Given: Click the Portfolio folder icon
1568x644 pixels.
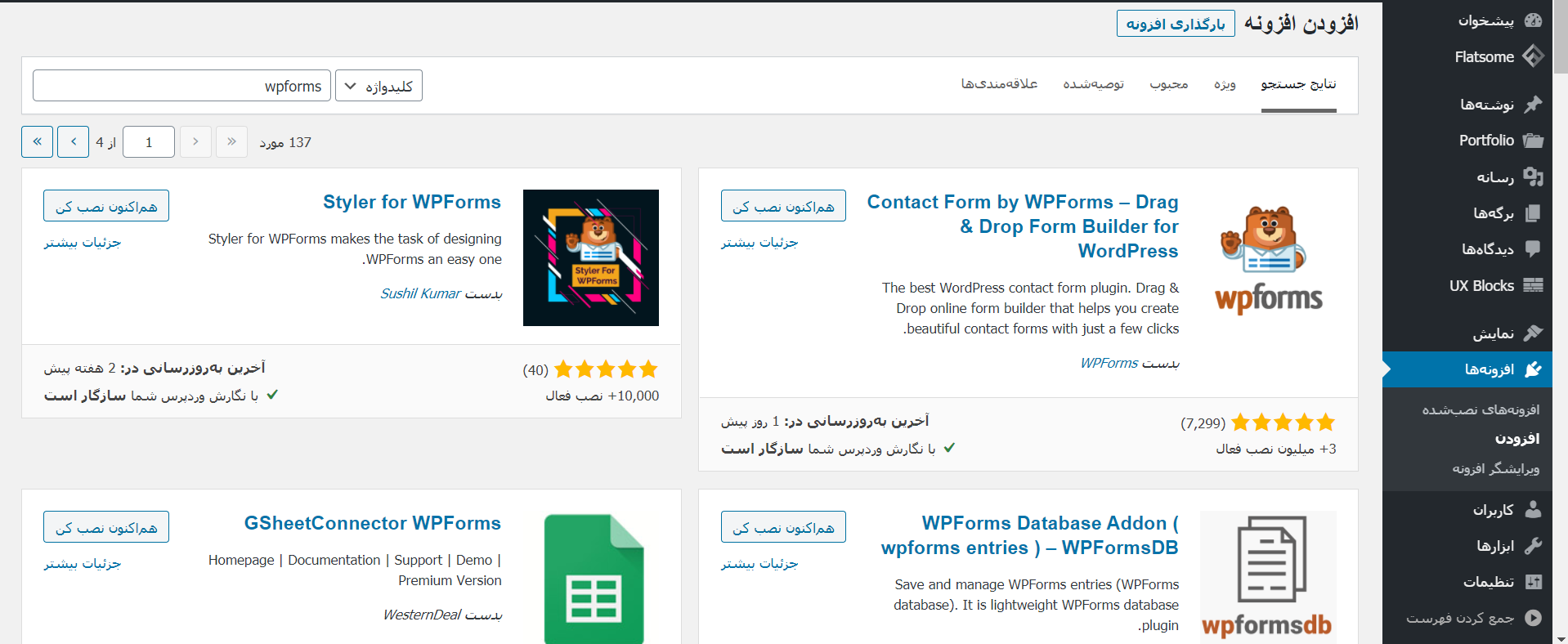Looking at the screenshot, I should (x=1533, y=141).
